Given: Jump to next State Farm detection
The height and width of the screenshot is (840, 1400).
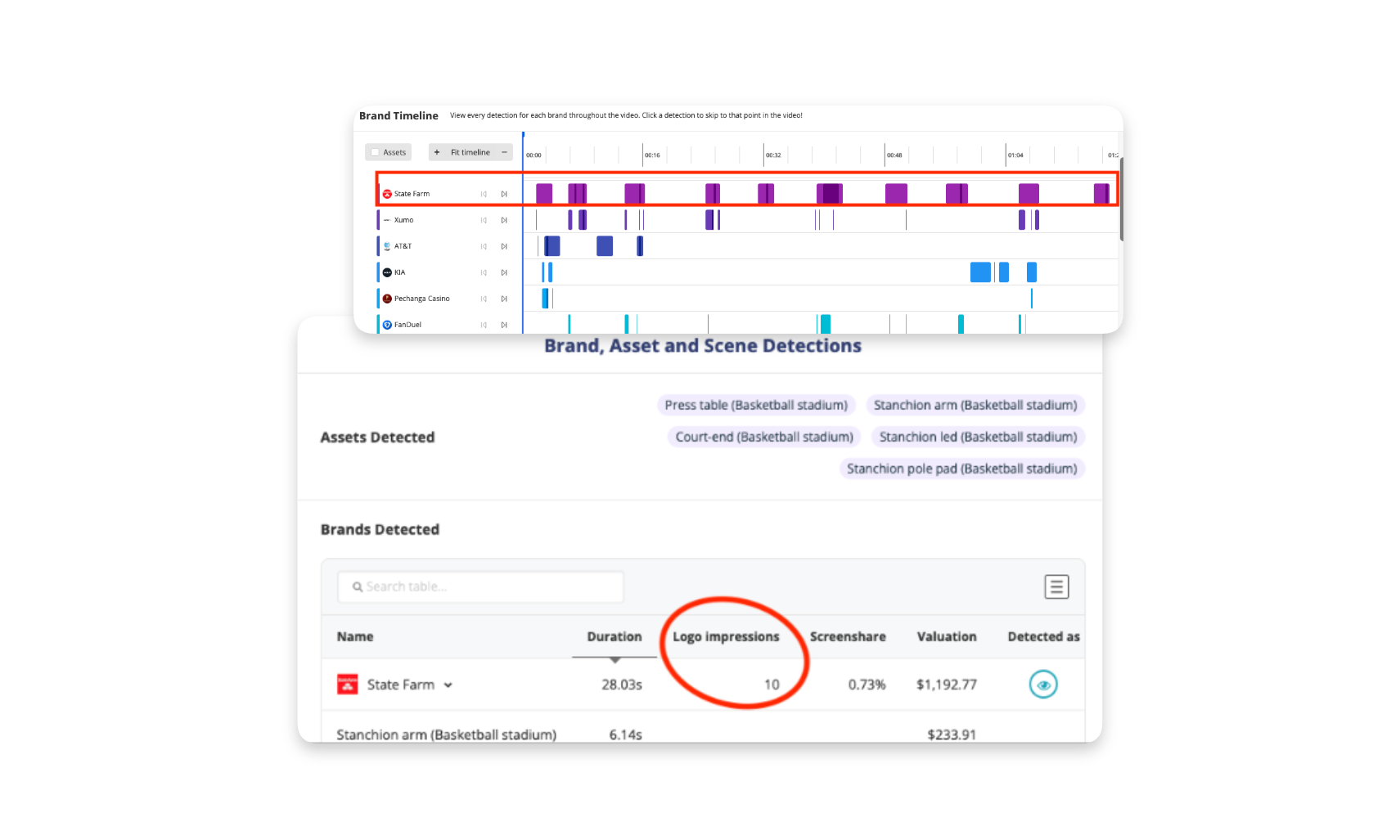Looking at the screenshot, I should pyautogui.click(x=504, y=194).
